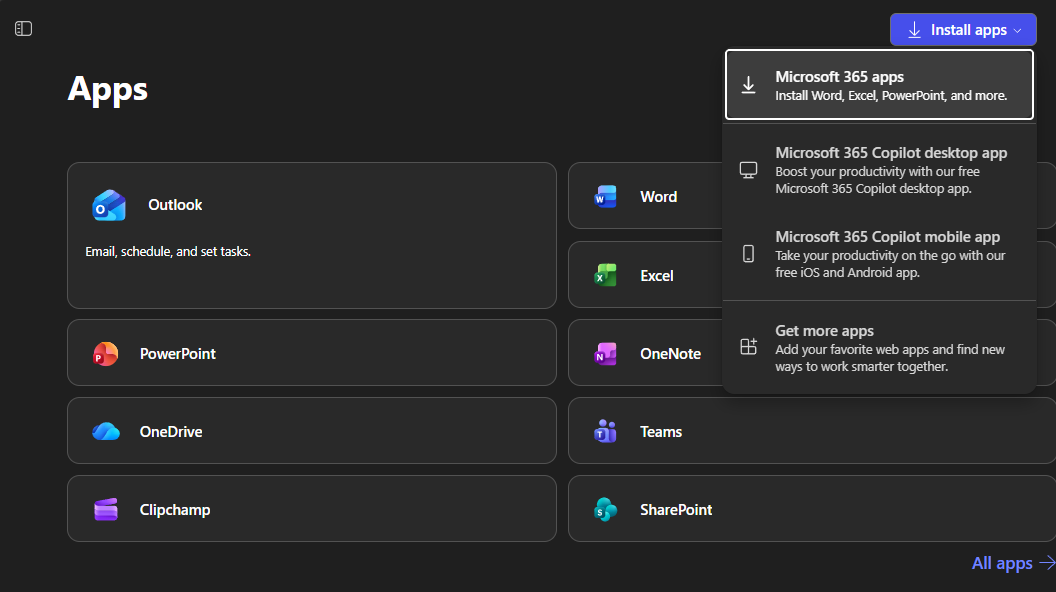
Task: Open the Outlook app card
Action: [312, 236]
